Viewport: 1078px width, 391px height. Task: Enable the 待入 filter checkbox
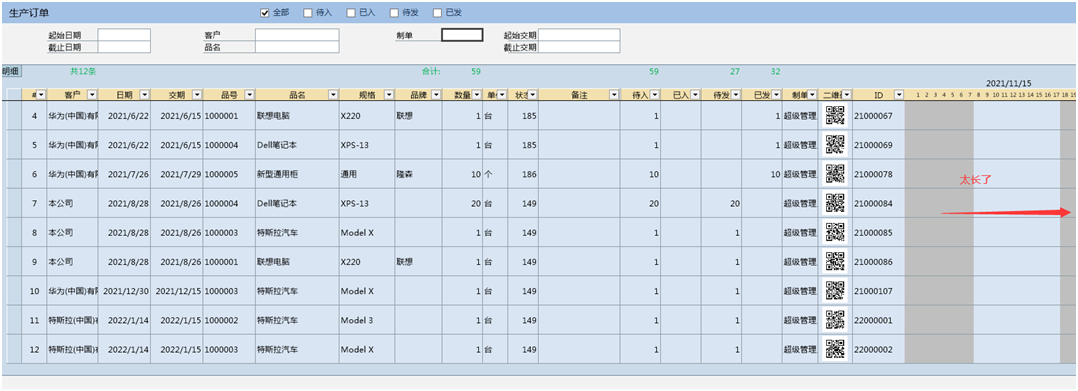[x=307, y=12]
